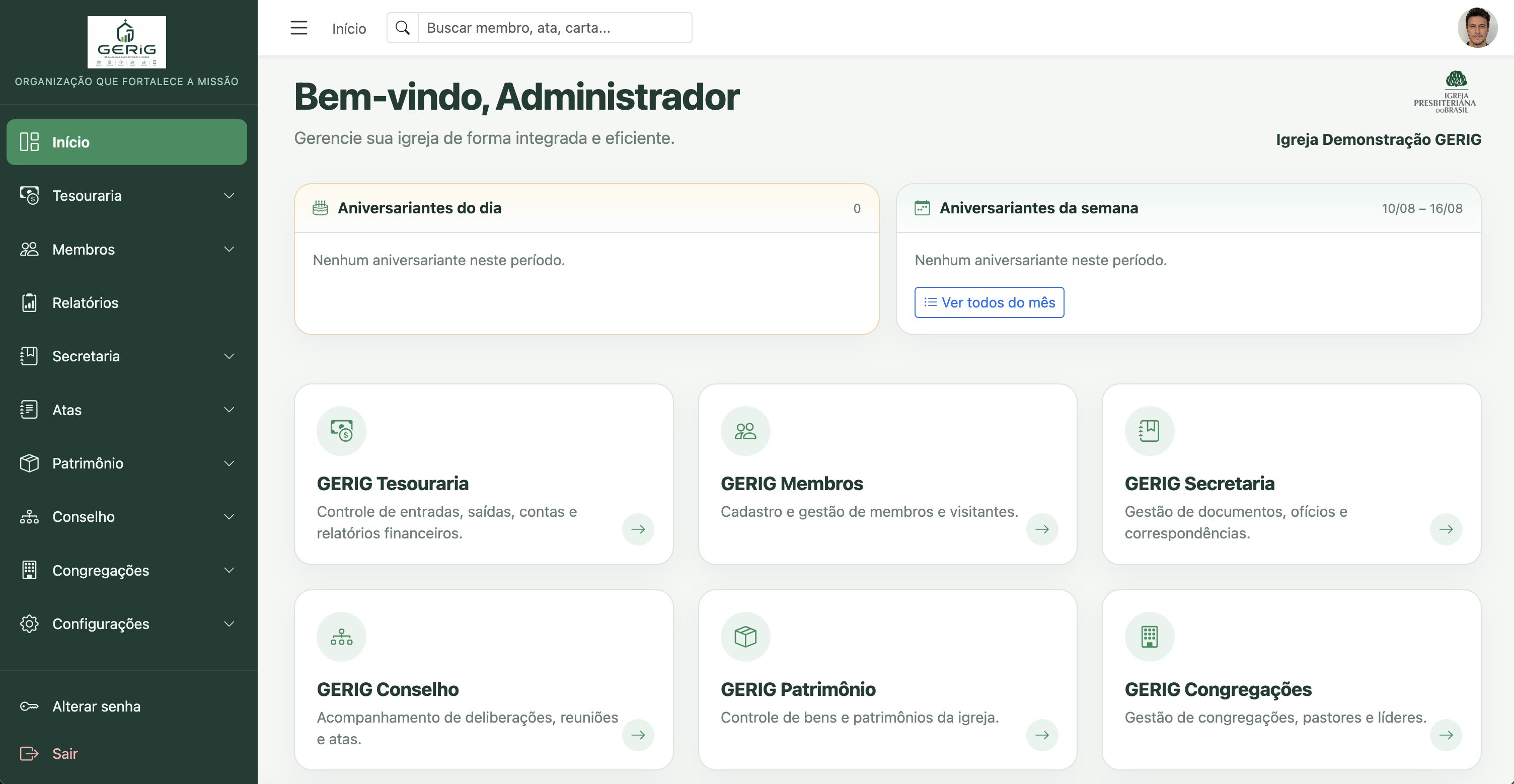Click the Conselho diagram icon in the sidebar
This screenshot has width=1514, height=784.
point(29,517)
